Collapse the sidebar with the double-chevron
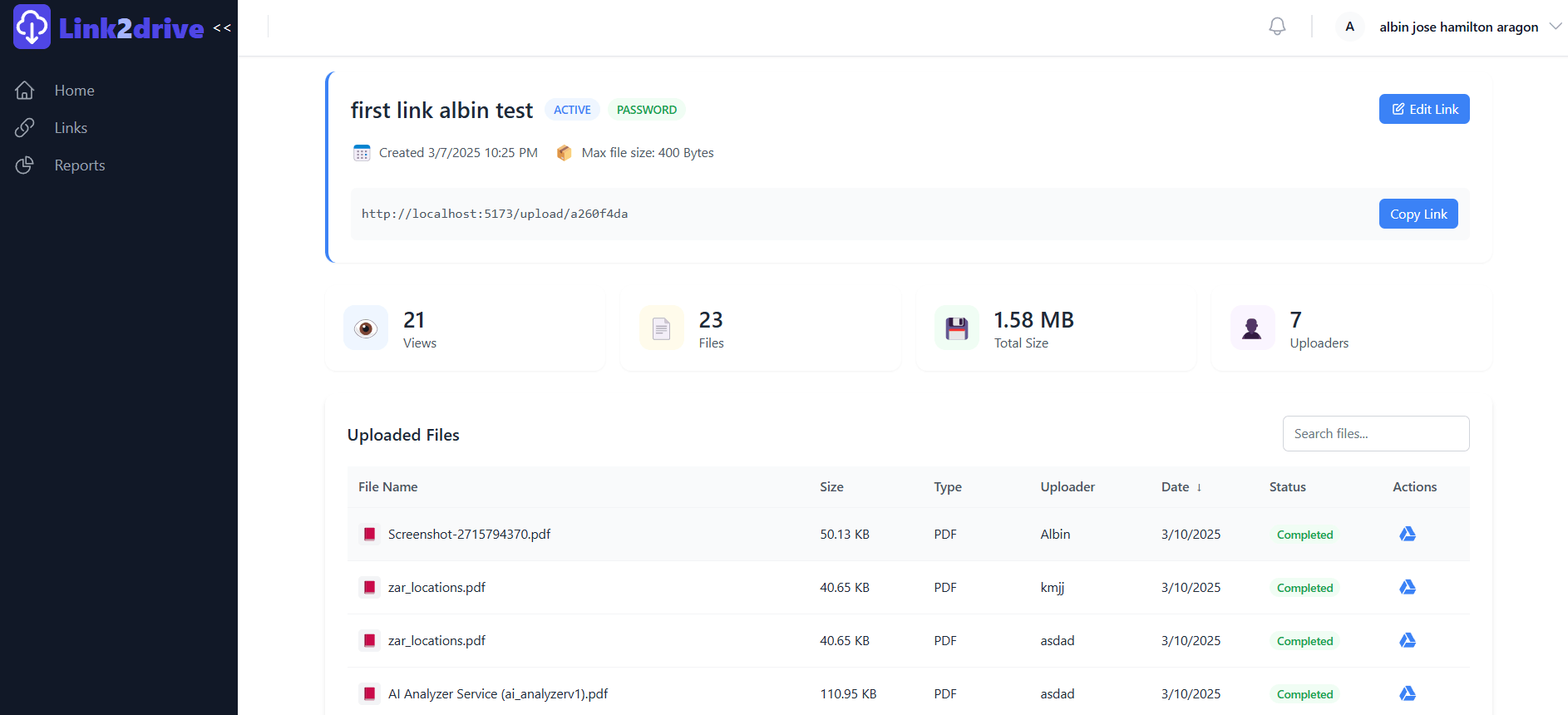The width and height of the screenshot is (1568, 715). click(x=222, y=28)
